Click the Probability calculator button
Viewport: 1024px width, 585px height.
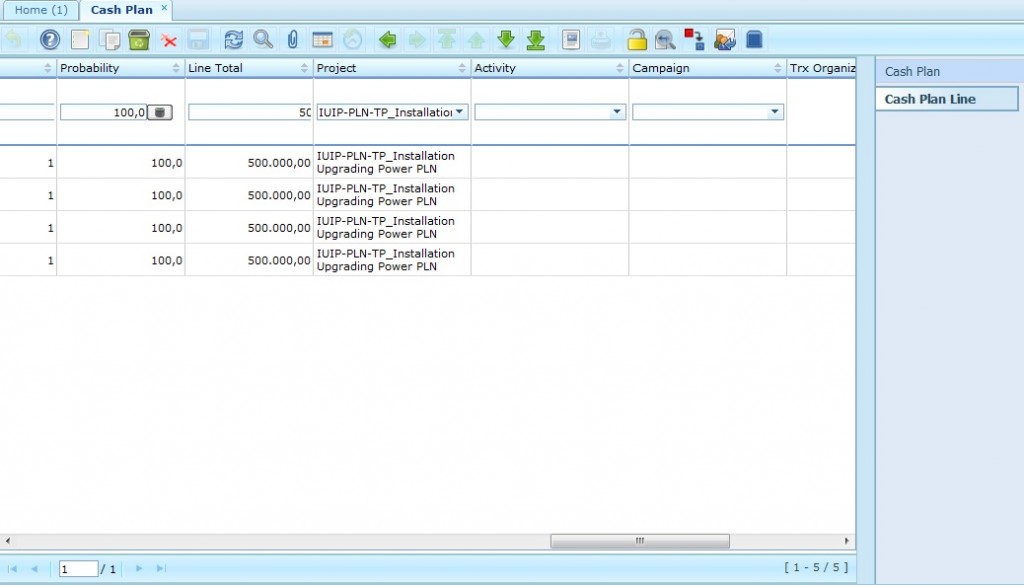pos(160,112)
